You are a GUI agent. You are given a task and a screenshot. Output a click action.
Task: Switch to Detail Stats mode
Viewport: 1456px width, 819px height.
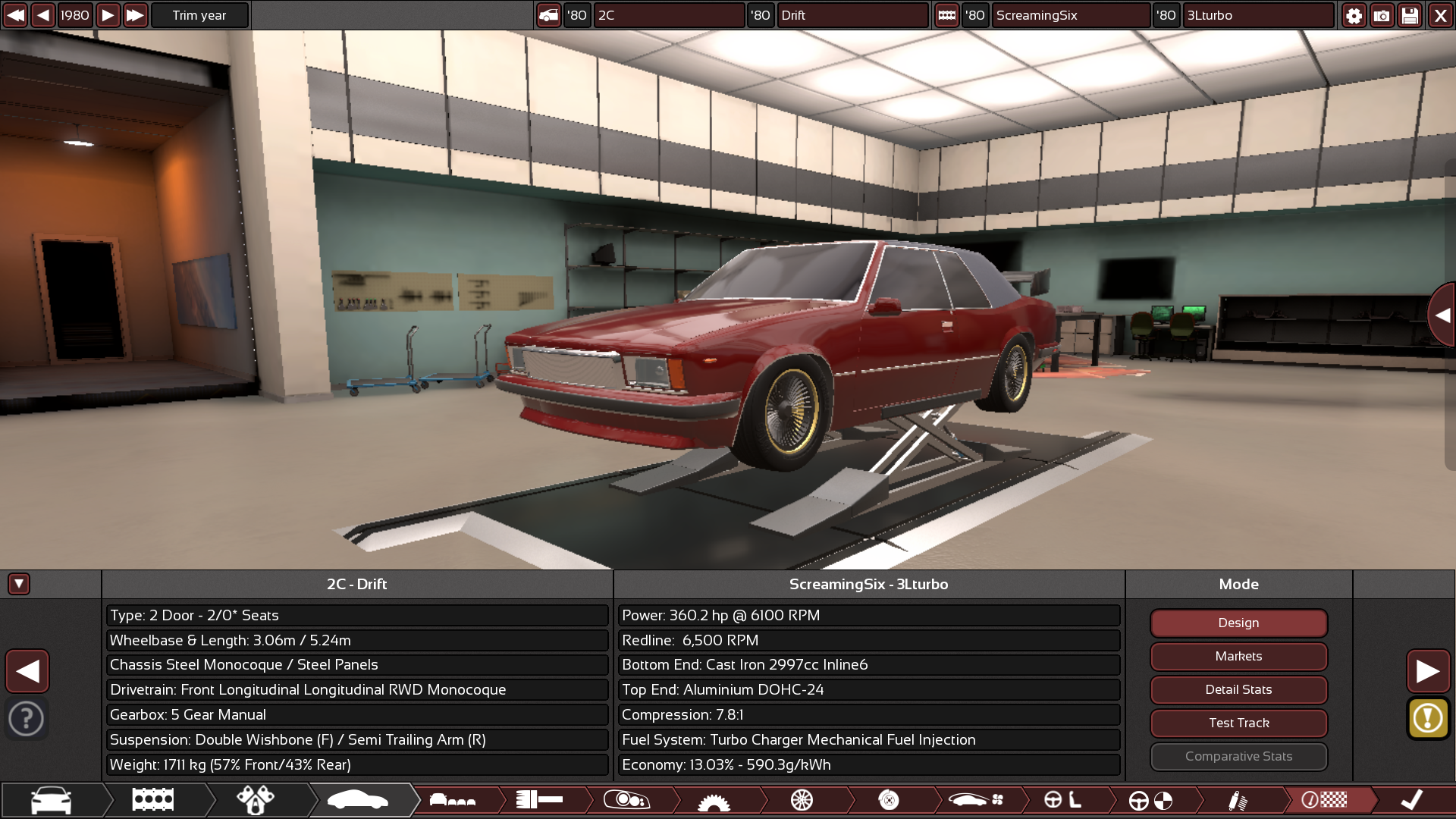[1238, 689]
